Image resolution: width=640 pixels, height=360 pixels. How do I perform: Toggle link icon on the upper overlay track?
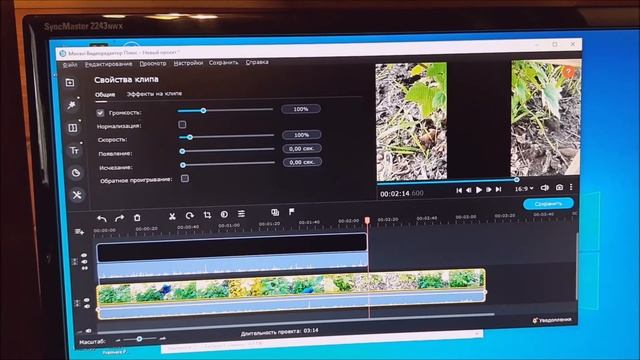pos(85,268)
